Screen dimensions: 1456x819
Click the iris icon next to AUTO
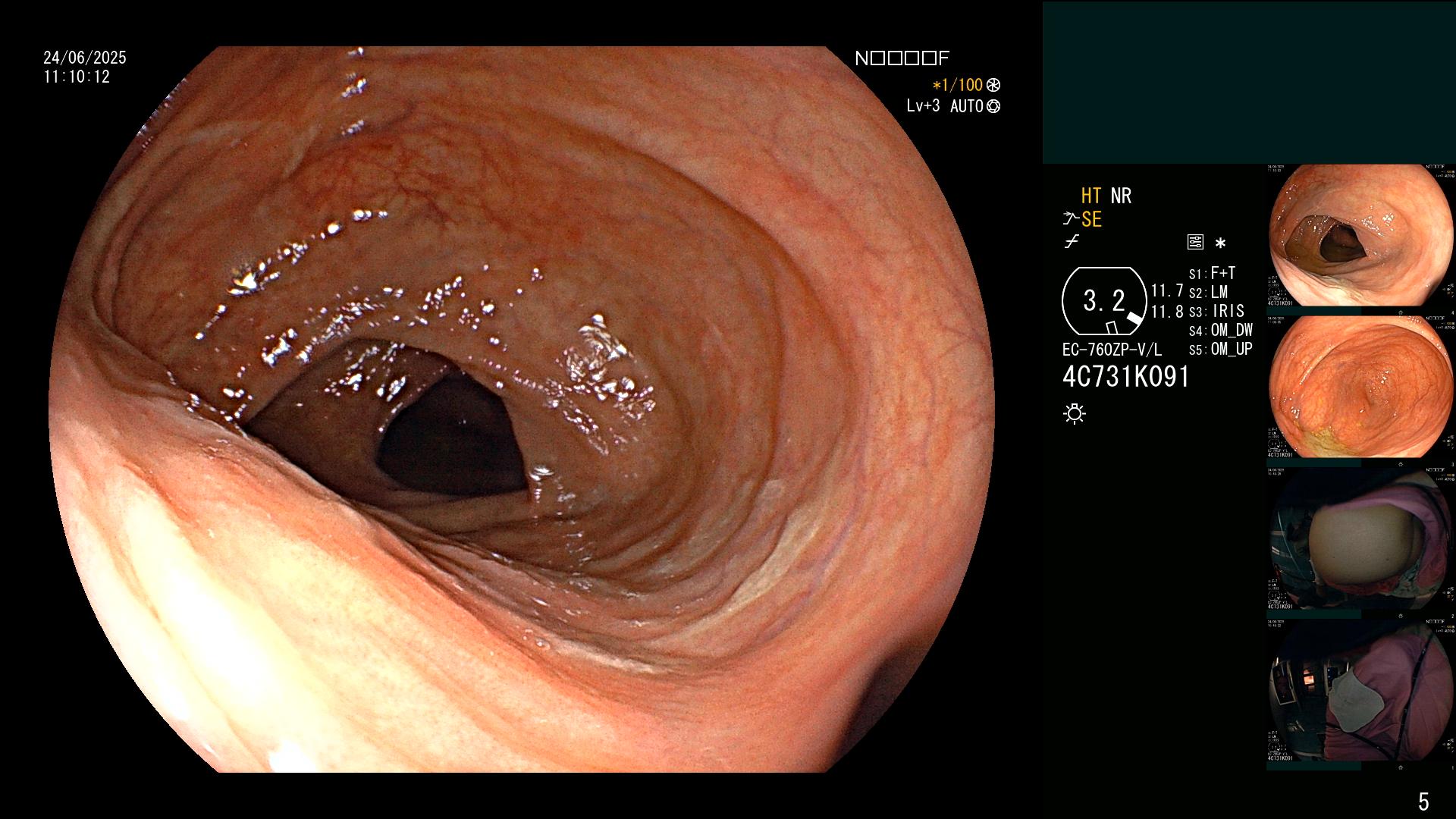point(993,106)
